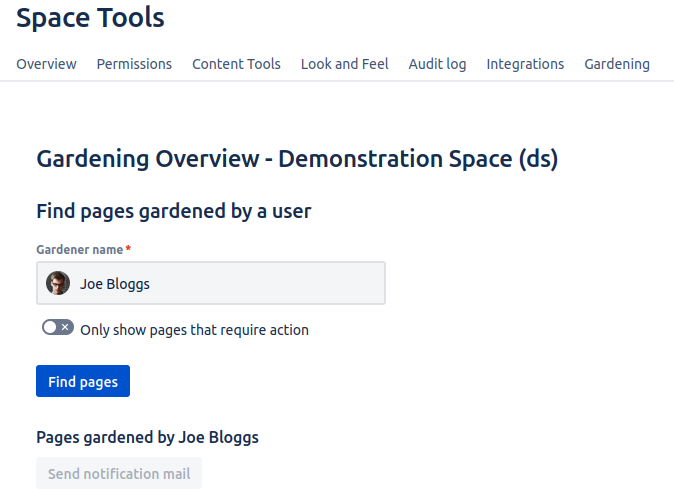The width and height of the screenshot is (674, 489).
Task: Click the 'Gardener name' field label
Action: (x=80, y=249)
